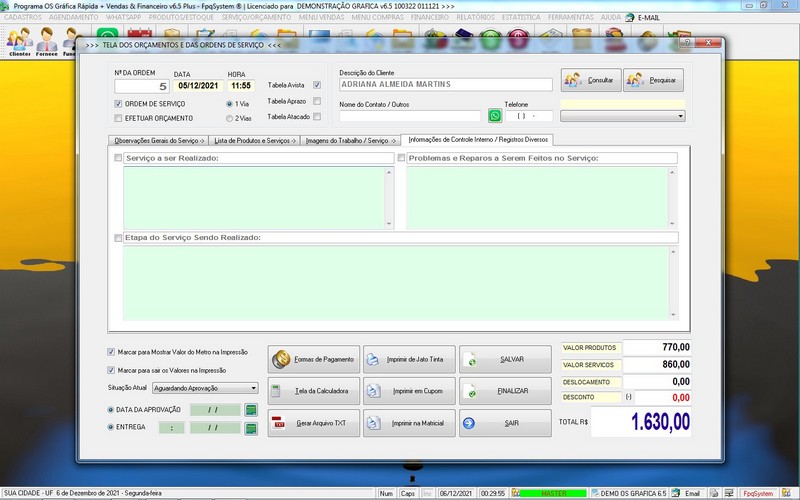Viewport: 800px width, 500px height.
Task: Click the Pesquisar client button
Action: (x=653, y=80)
